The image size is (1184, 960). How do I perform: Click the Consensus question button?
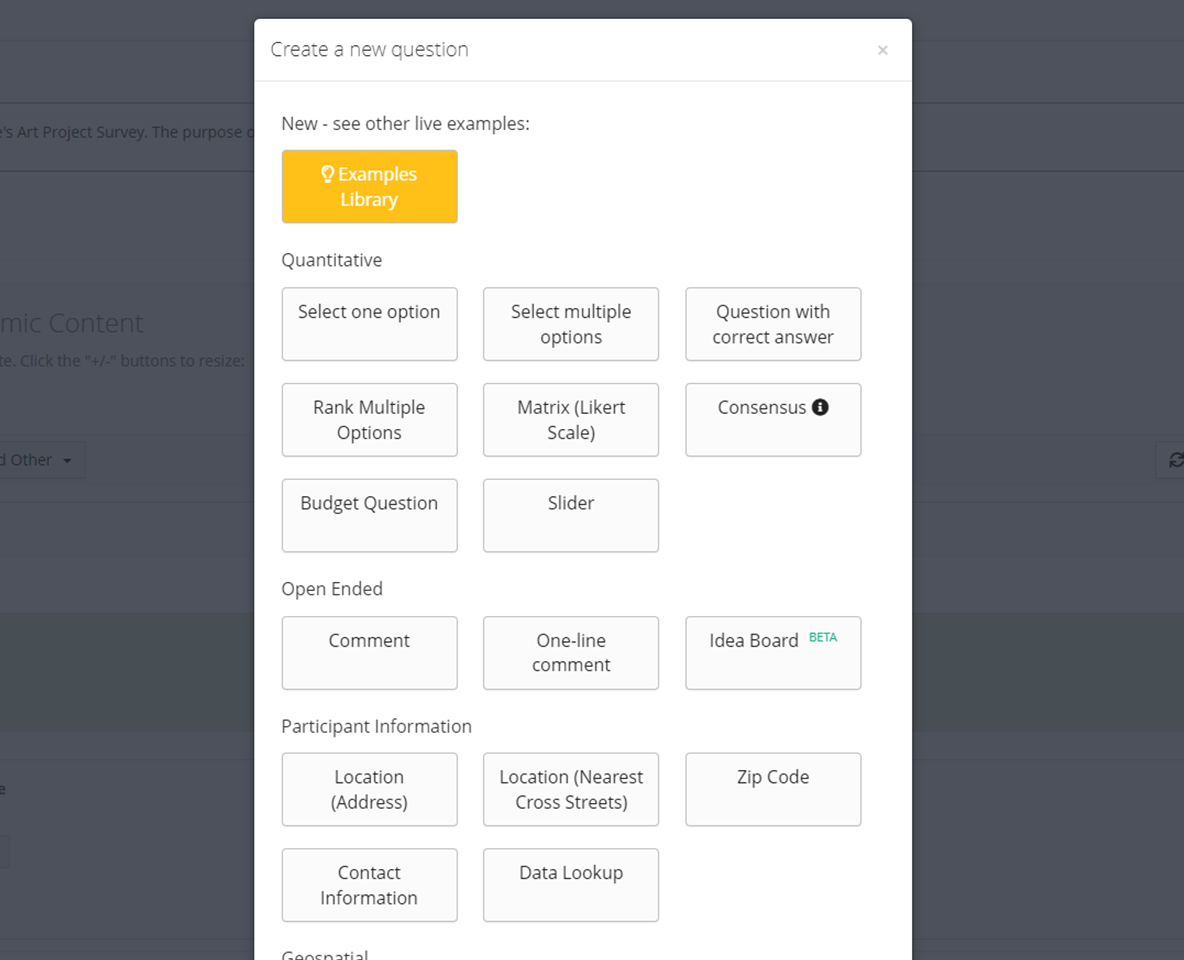[760, 420]
